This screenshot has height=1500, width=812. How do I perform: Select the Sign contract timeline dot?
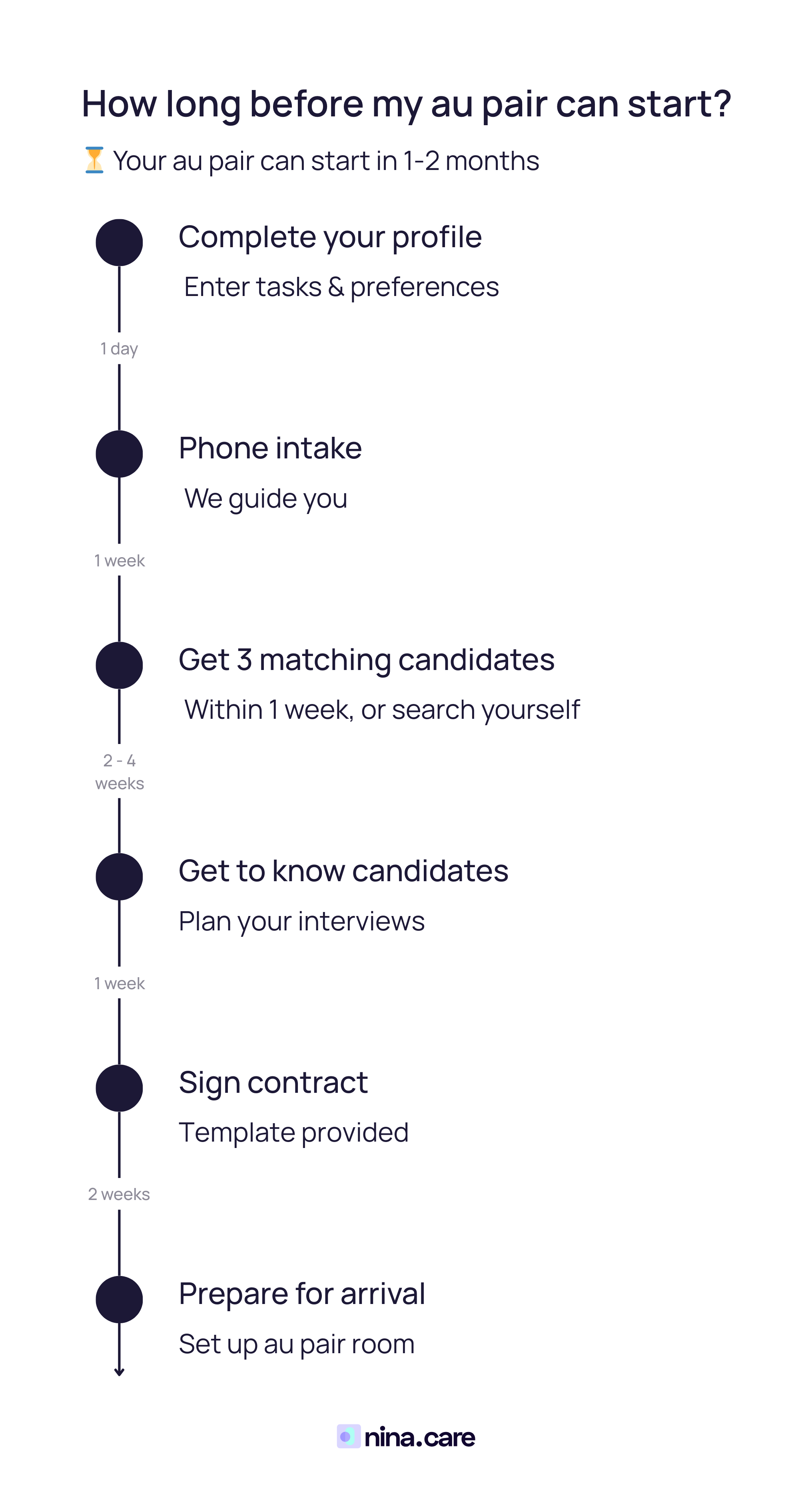coord(119,1088)
